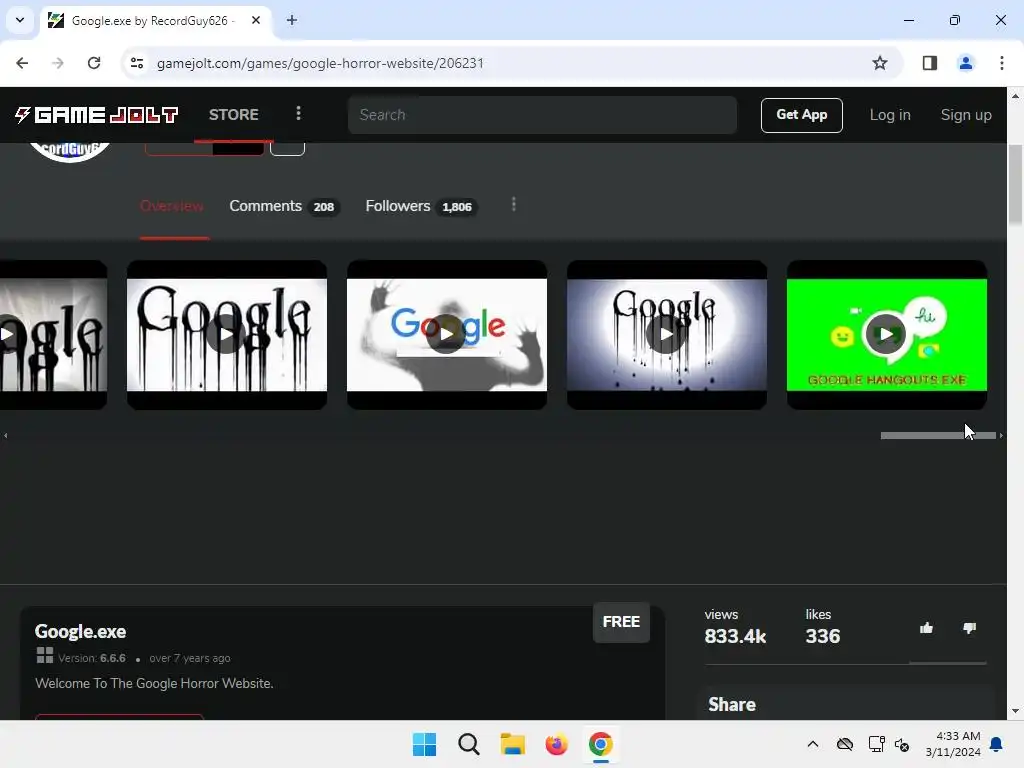Click the media carousel horizontal scrollbar thumb
This screenshot has width=1024, height=768.
pos(938,436)
